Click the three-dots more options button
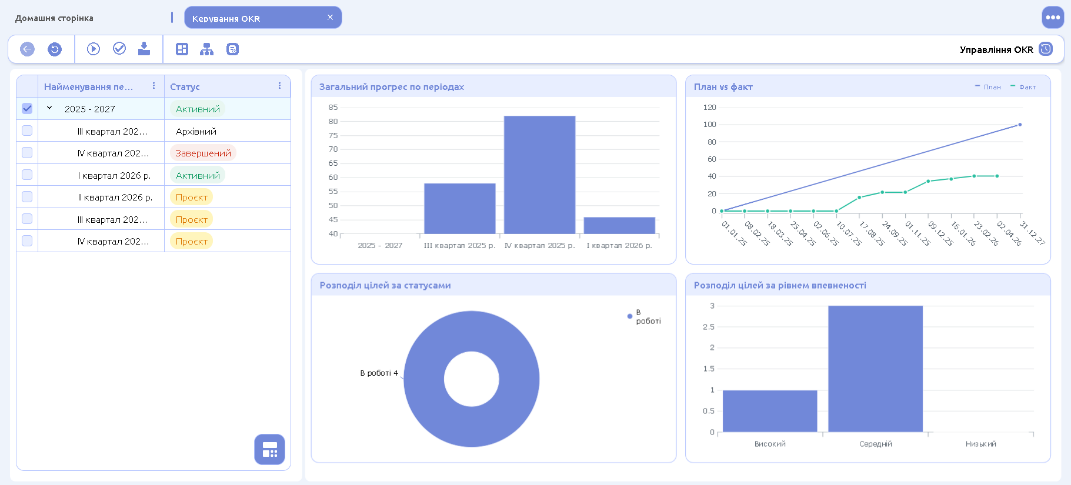 click(1053, 18)
